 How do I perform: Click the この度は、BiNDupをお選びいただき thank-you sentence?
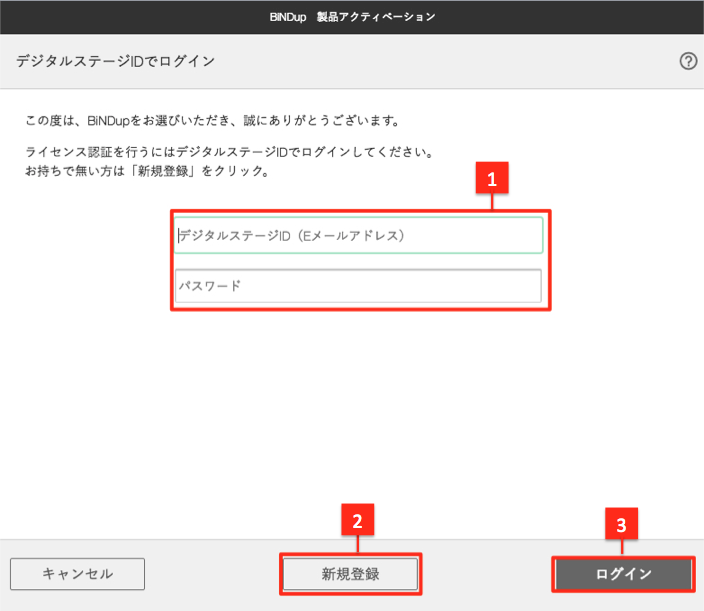click(213, 120)
